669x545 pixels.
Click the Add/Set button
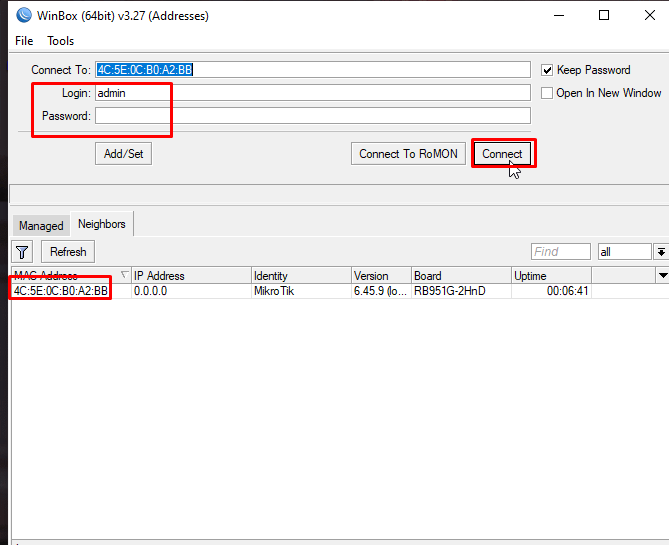point(123,154)
